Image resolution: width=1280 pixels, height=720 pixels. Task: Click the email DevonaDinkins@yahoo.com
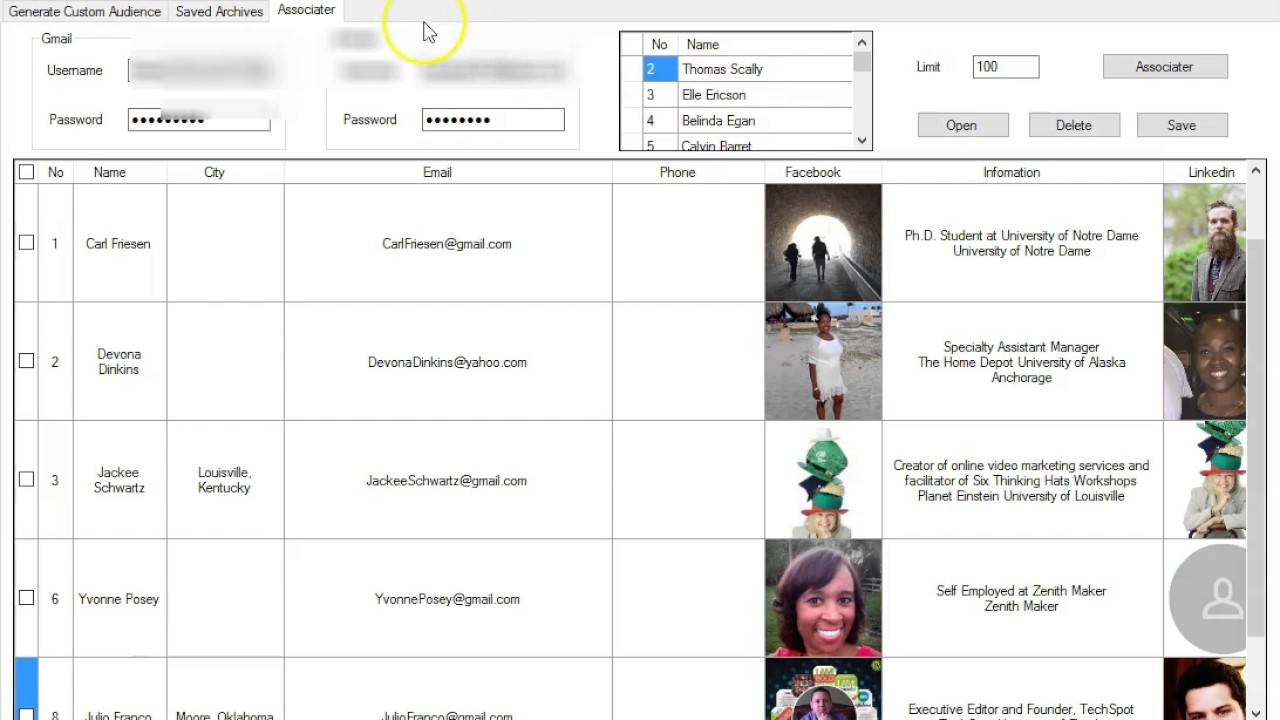[447, 362]
